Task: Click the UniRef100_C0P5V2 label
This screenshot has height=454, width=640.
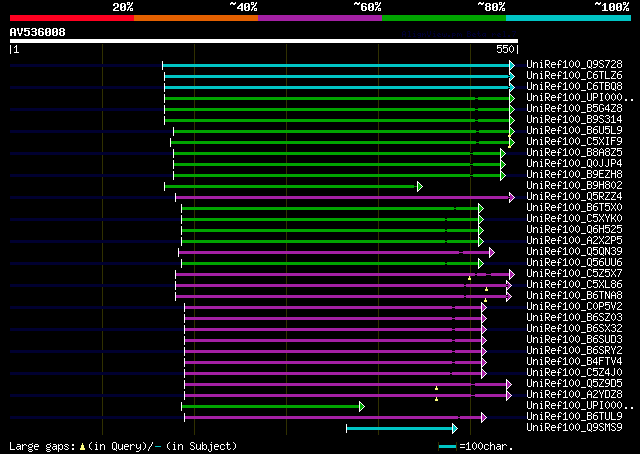Action: point(574,307)
